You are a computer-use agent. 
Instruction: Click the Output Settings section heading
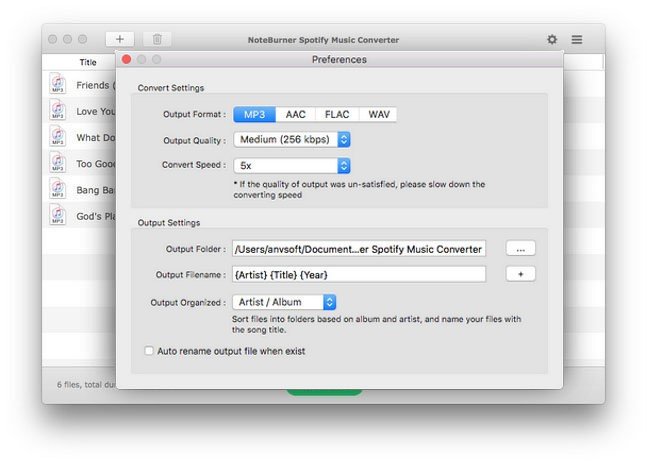pos(169,223)
